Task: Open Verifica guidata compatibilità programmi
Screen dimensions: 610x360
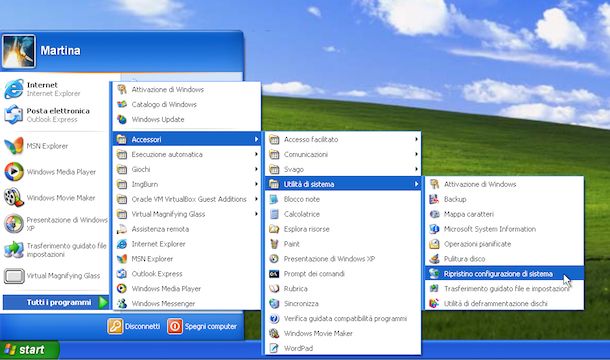Action: click(343, 319)
